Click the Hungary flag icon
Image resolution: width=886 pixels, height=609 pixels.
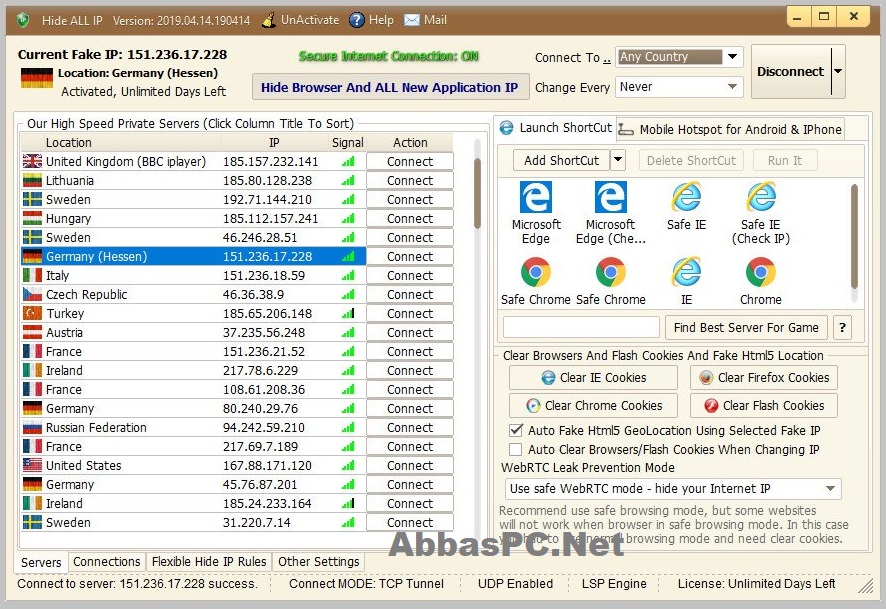(32, 219)
